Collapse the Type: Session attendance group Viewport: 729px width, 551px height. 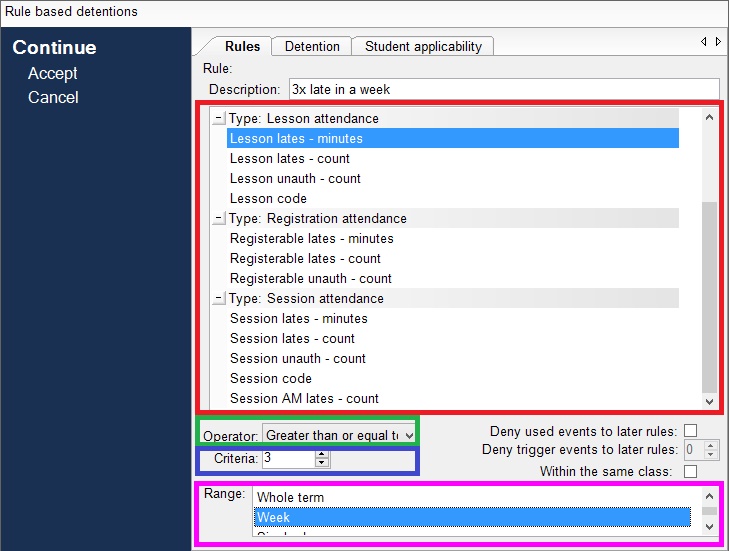coord(219,299)
